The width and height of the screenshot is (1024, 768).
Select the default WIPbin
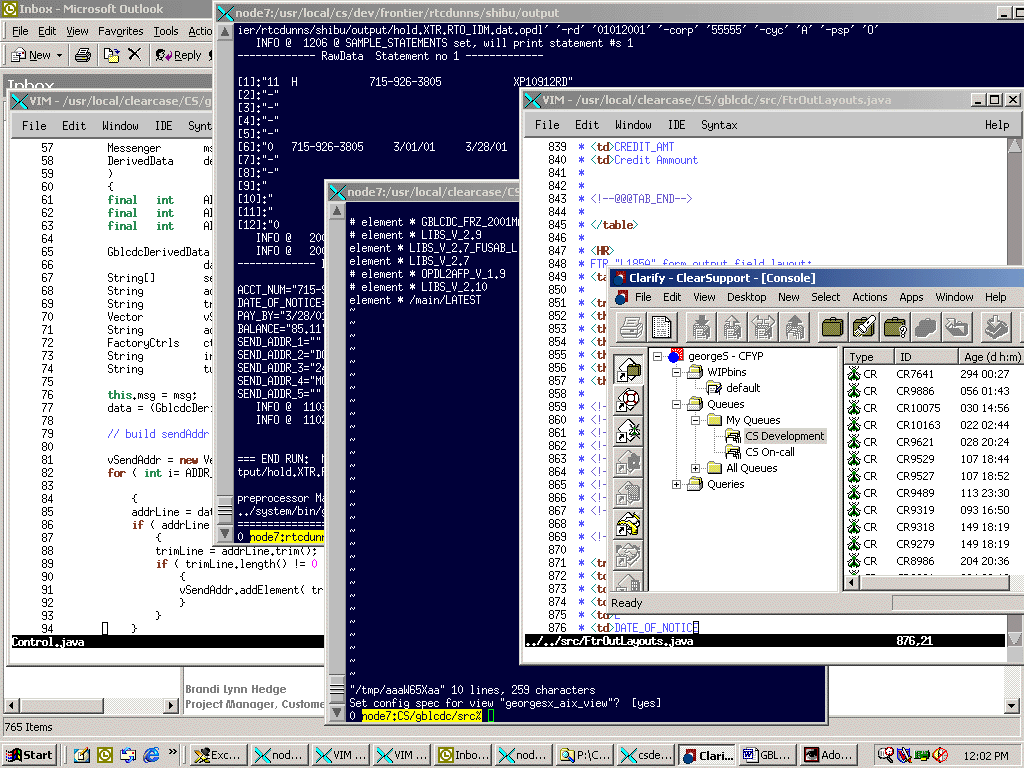coord(743,388)
